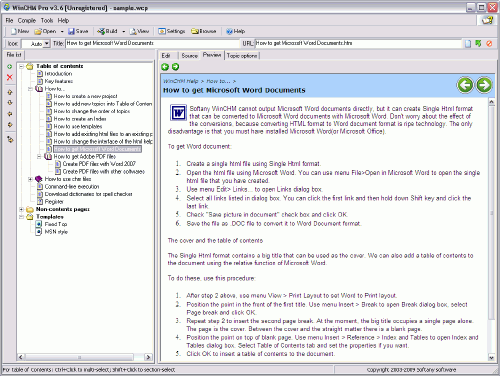Expand the Non-contents pages folder
Image resolution: width=500 pixels, height=376 pixels.
click(x=21, y=209)
